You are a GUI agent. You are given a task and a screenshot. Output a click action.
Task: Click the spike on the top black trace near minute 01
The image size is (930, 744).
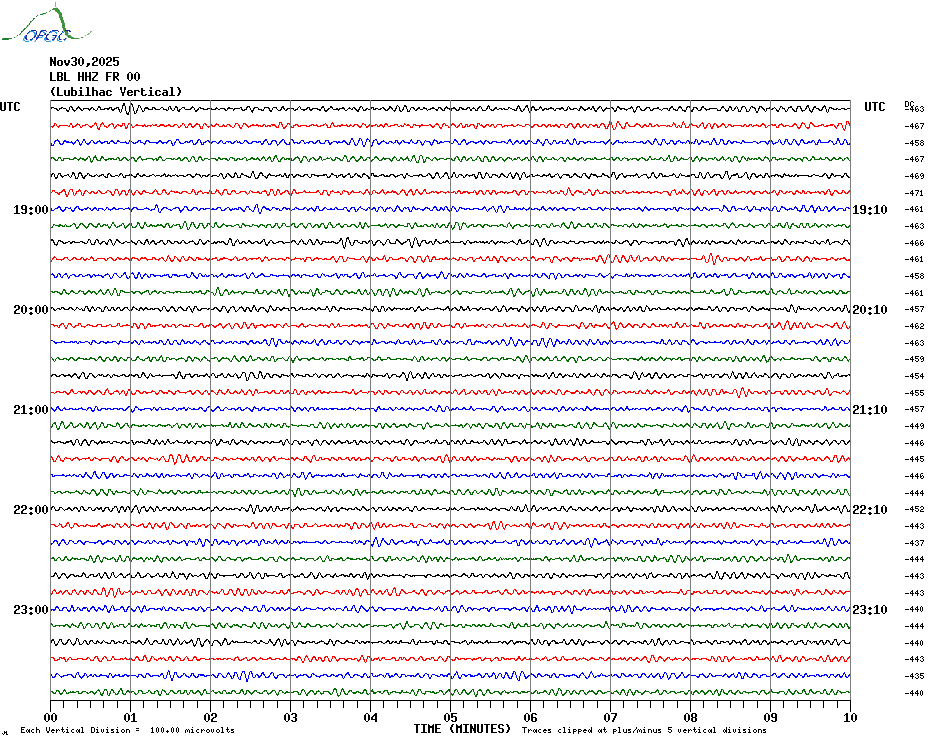pos(128,109)
